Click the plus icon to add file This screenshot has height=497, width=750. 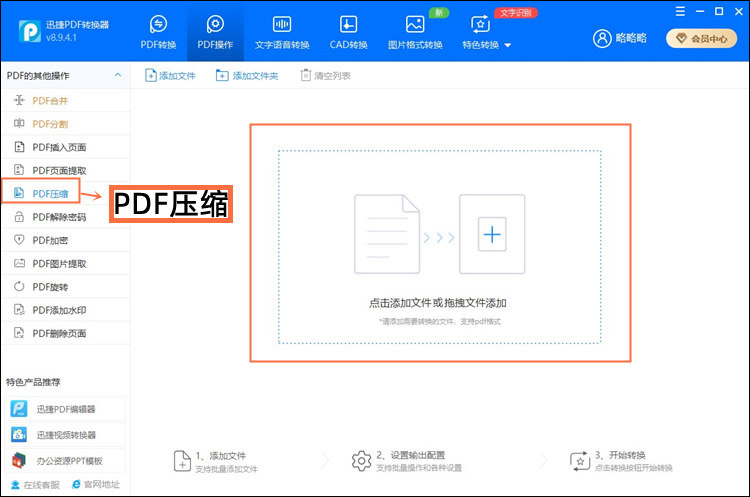click(x=492, y=234)
